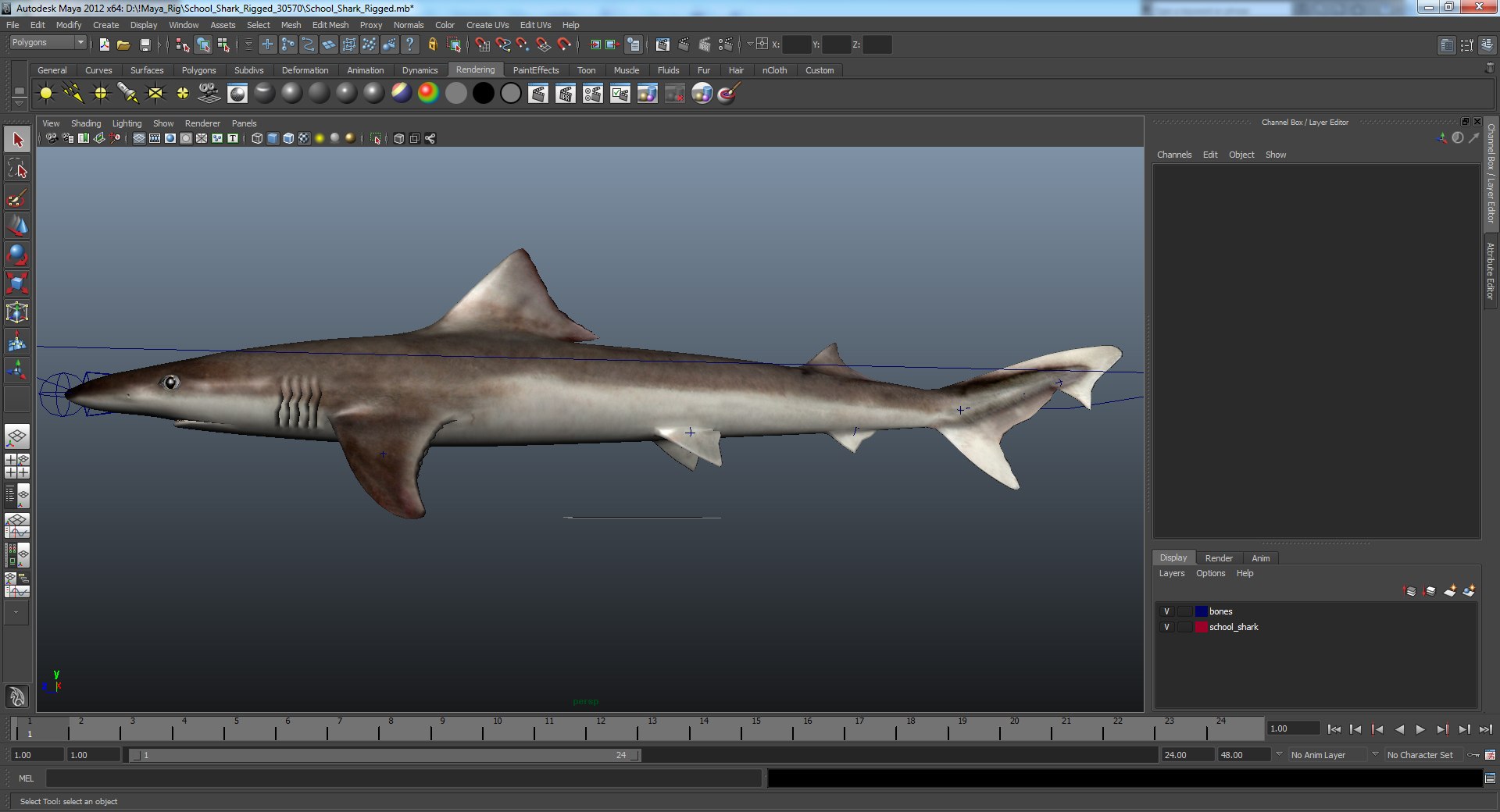Open the viewport Shading menu
Screen dimensions: 1500x812
click(86, 123)
